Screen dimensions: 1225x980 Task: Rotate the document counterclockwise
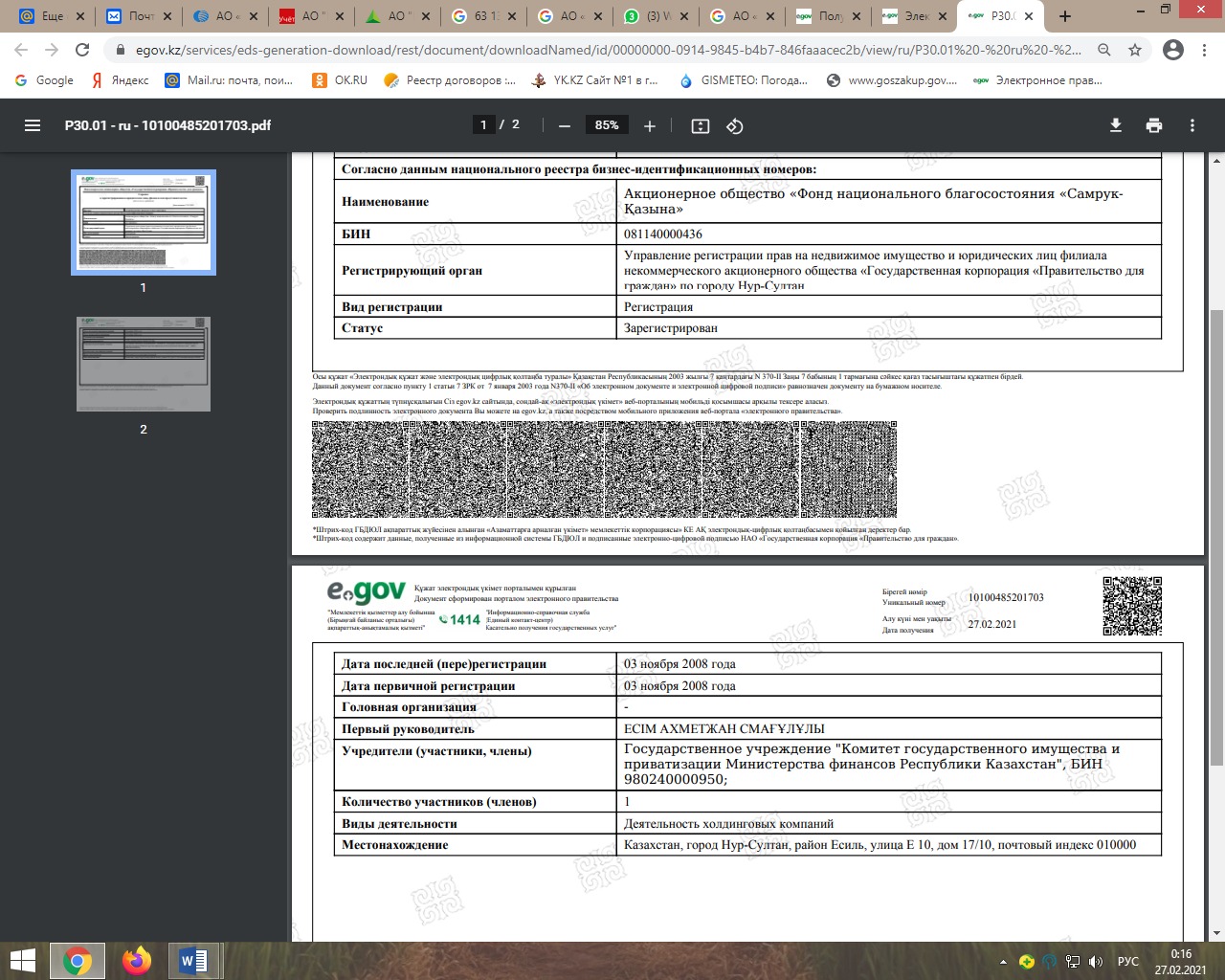[735, 125]
